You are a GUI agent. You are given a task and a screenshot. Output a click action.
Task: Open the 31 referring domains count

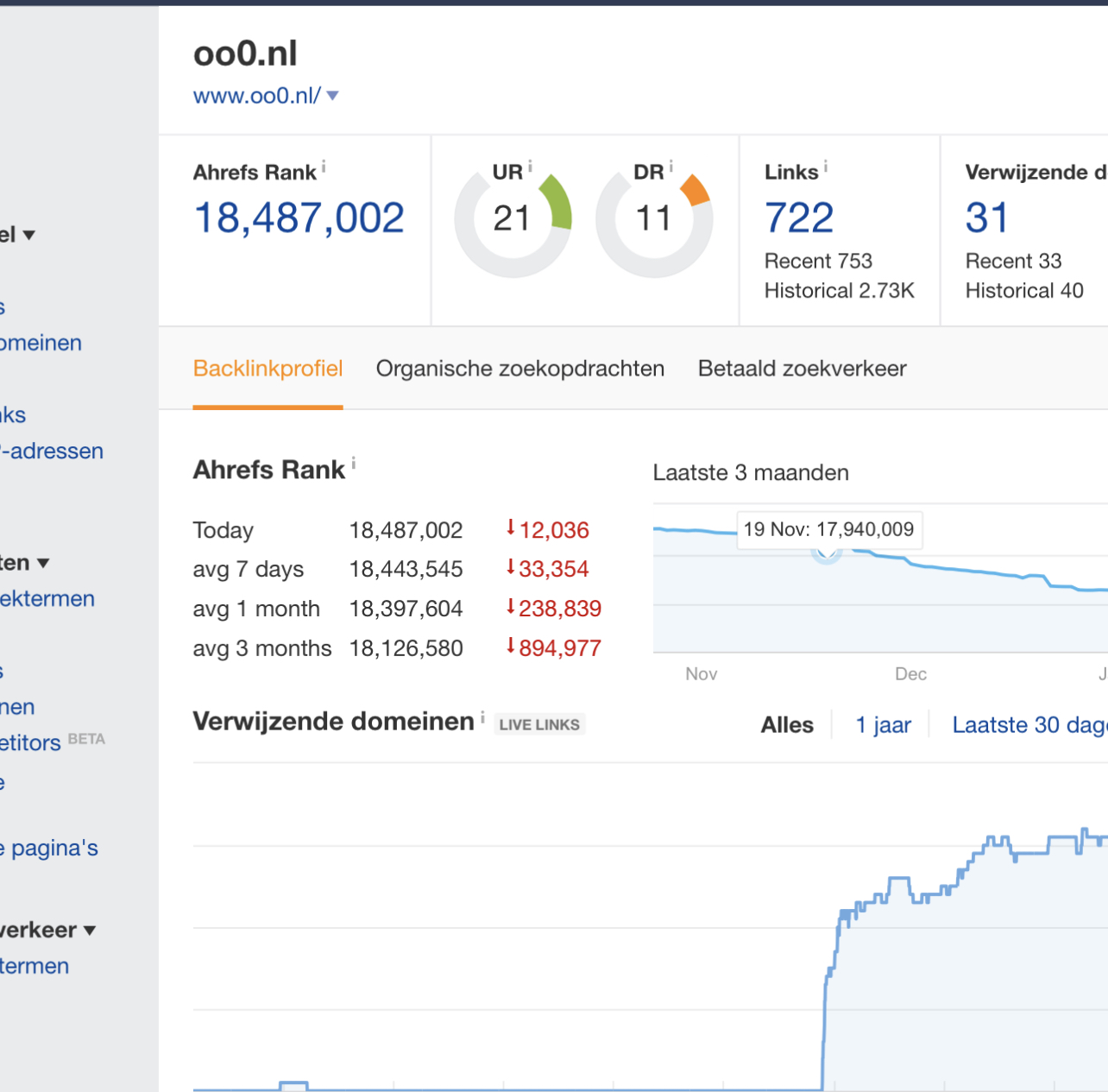(x=987, y=218)
